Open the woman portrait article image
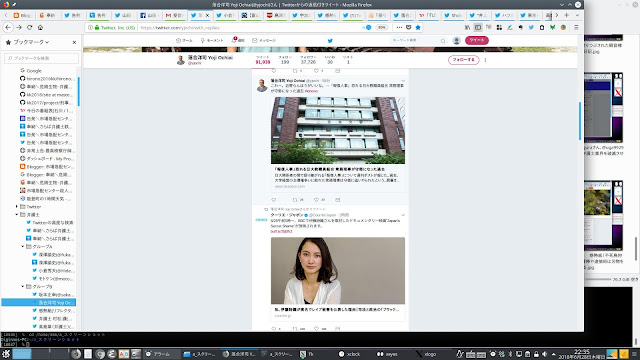The height and width of the screenshot is (360, 640). click(x=338, y=271)
